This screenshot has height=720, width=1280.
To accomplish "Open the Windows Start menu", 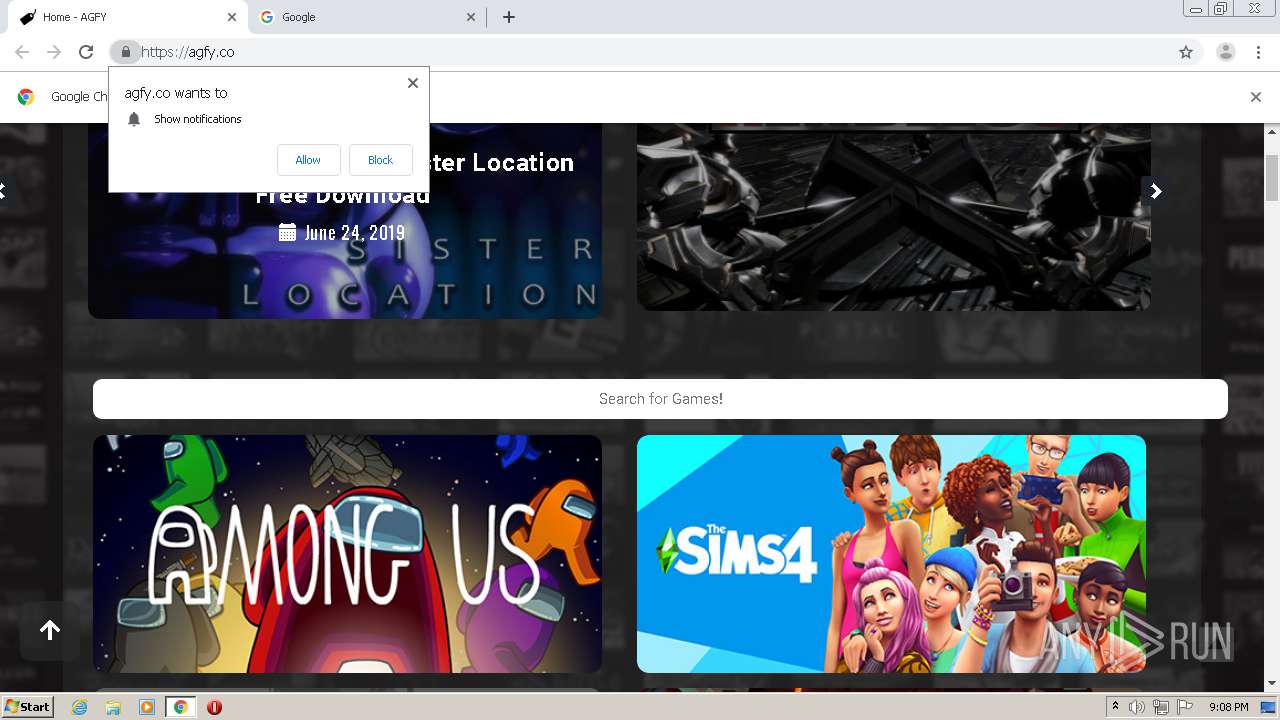I will tap(28, 707).
